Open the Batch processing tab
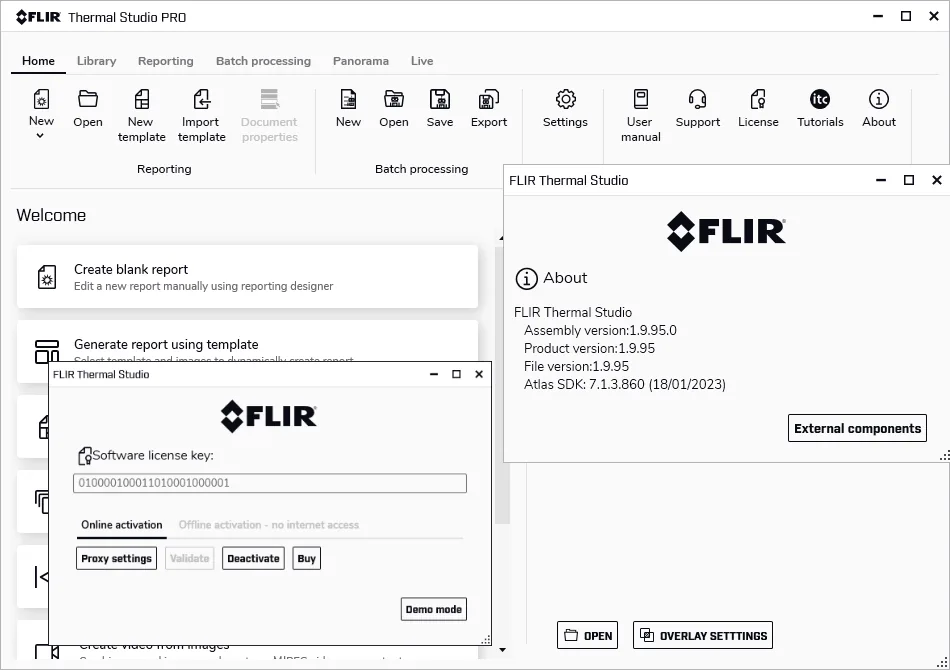This screenshot has height=670, width=950. (x=263, y=61)
